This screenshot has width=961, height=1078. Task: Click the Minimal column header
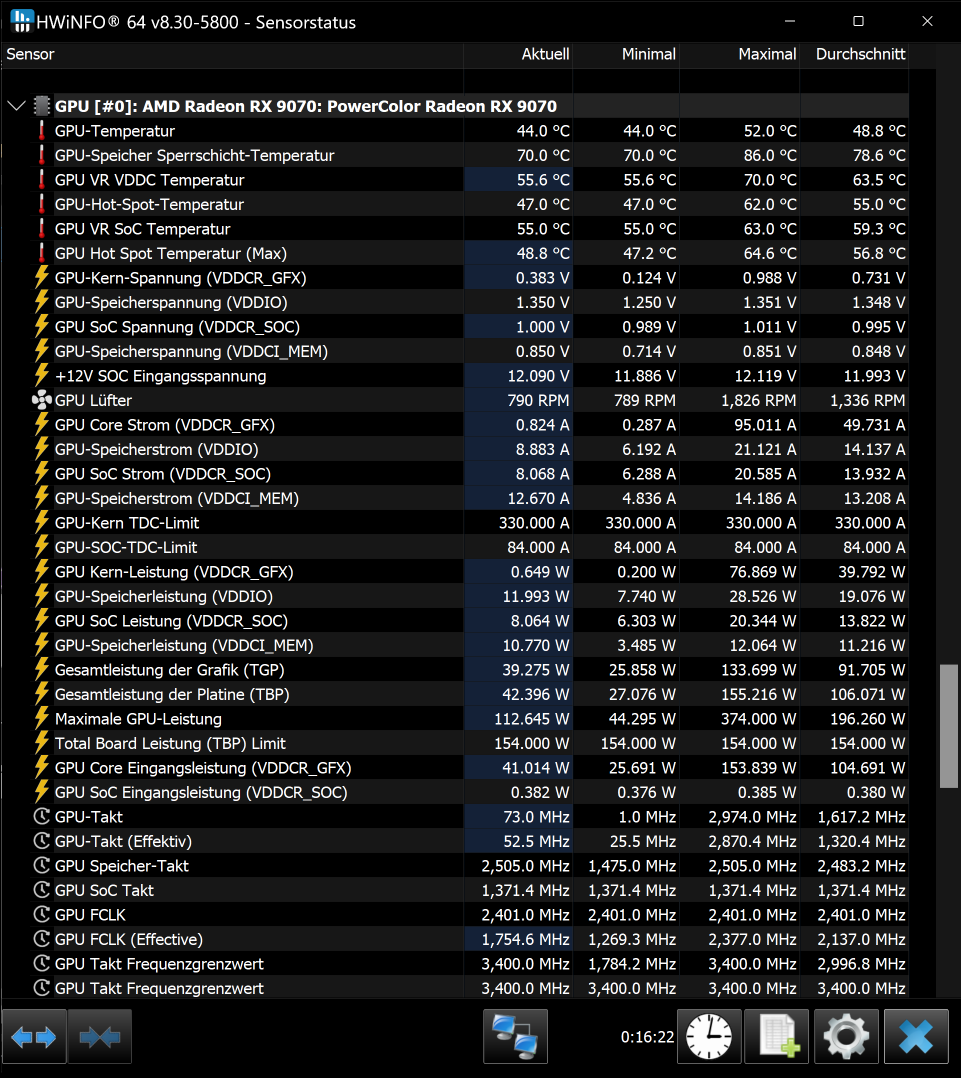(x=626, y=54)
